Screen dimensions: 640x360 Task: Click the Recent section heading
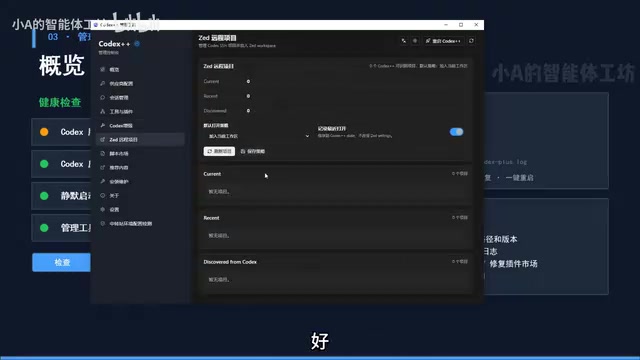pos(211,218)
